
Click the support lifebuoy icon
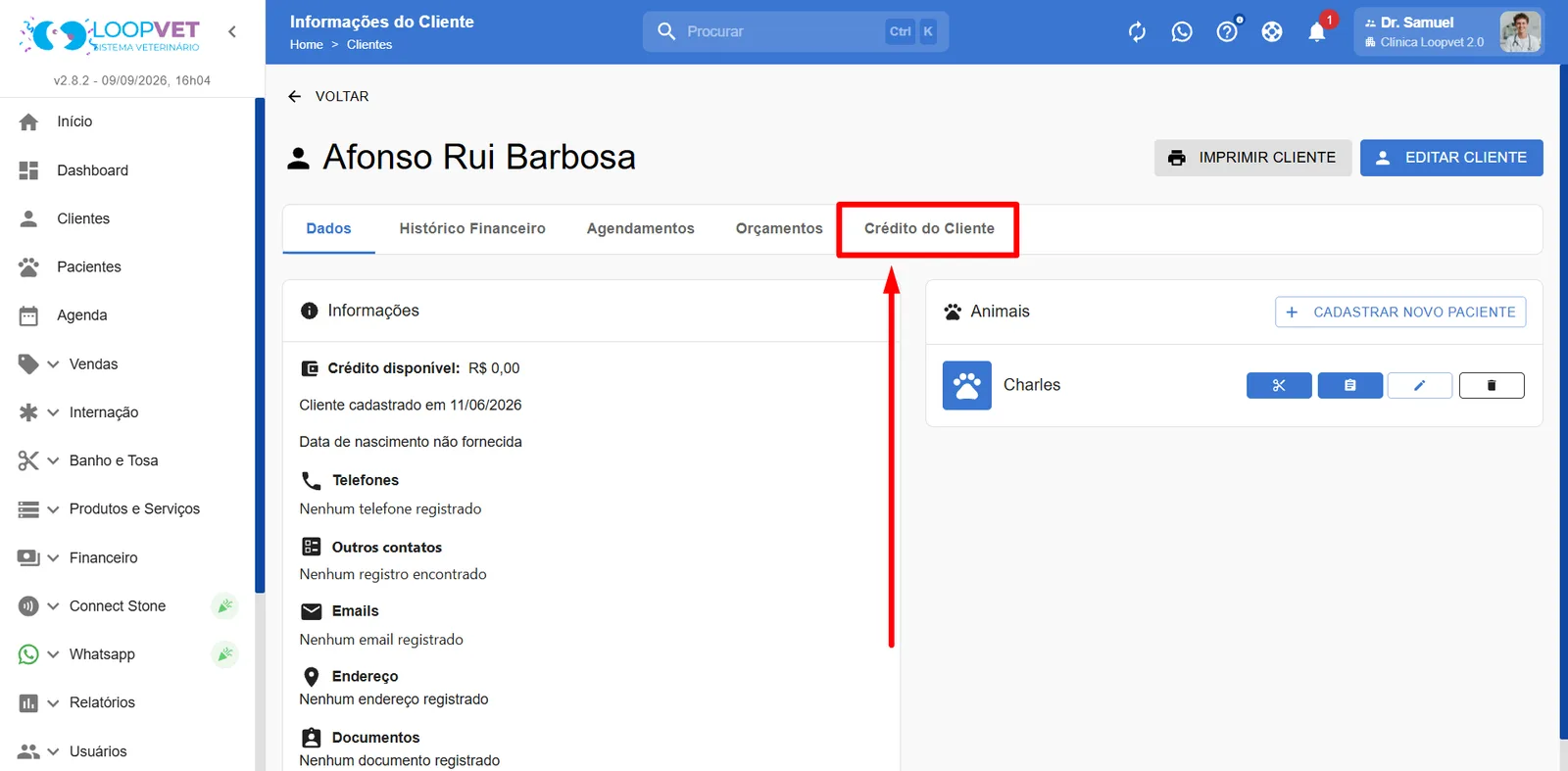pos(1272,32)
